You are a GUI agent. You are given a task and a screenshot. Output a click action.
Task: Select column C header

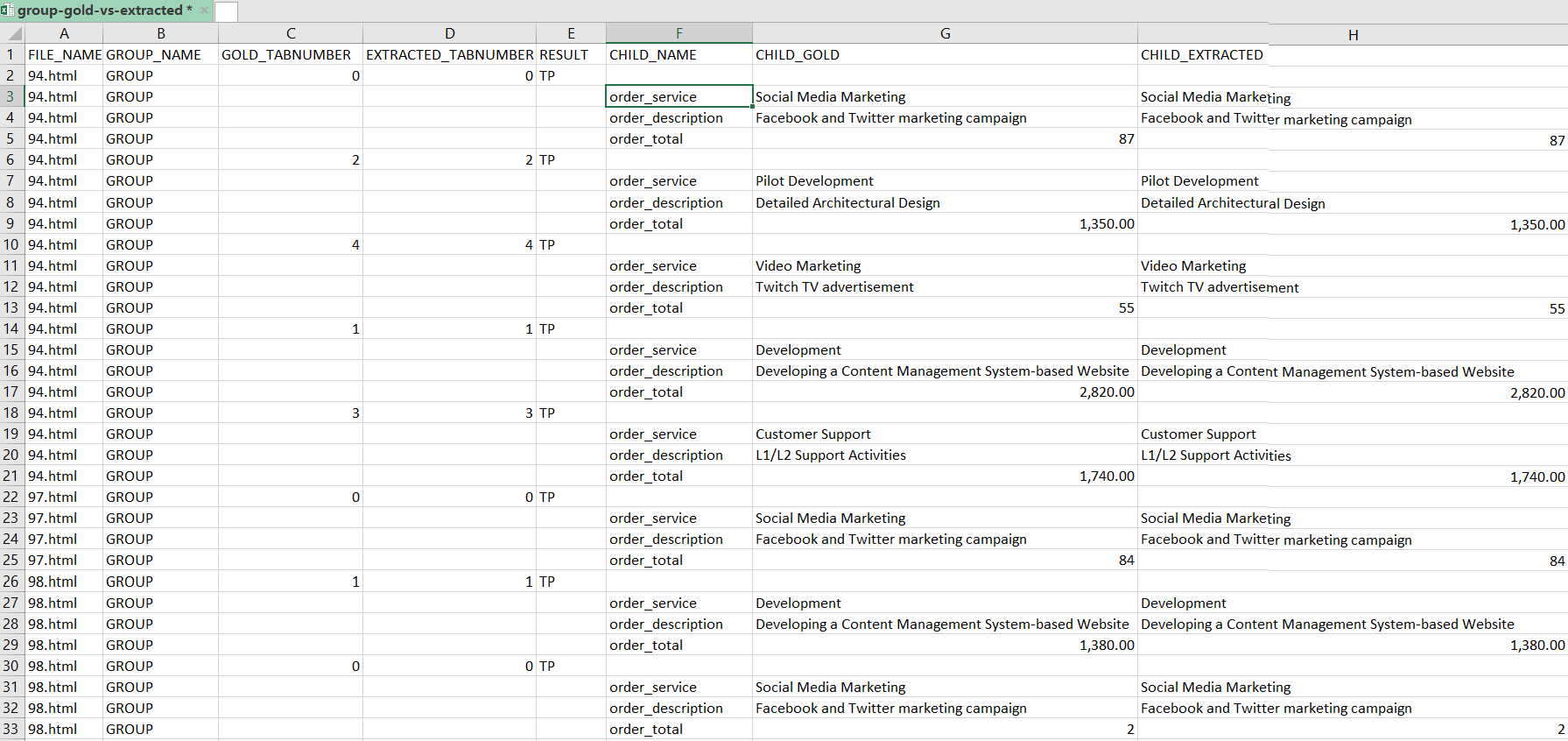click(x=291, y=33)
